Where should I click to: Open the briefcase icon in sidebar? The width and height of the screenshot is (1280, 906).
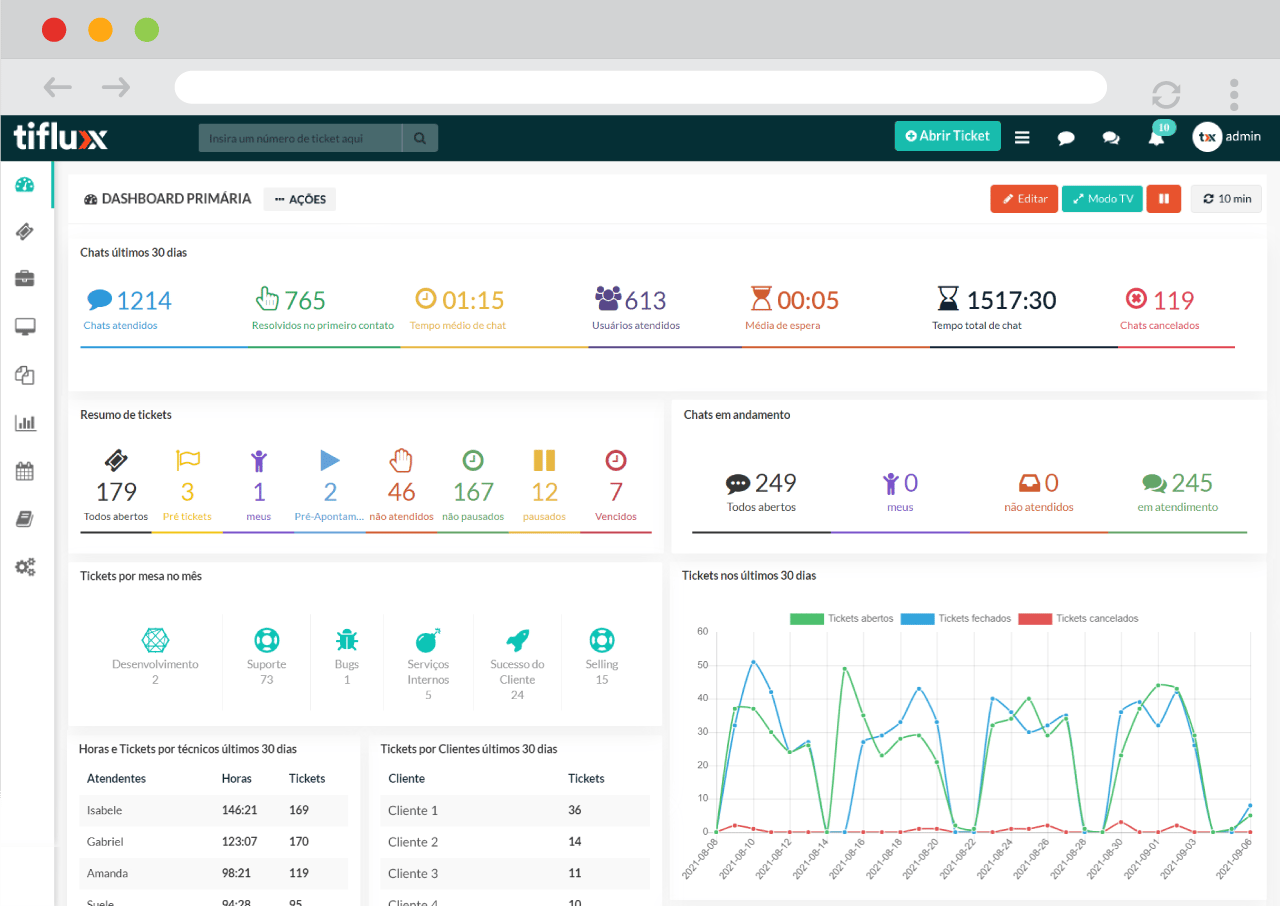coord(25,279)
